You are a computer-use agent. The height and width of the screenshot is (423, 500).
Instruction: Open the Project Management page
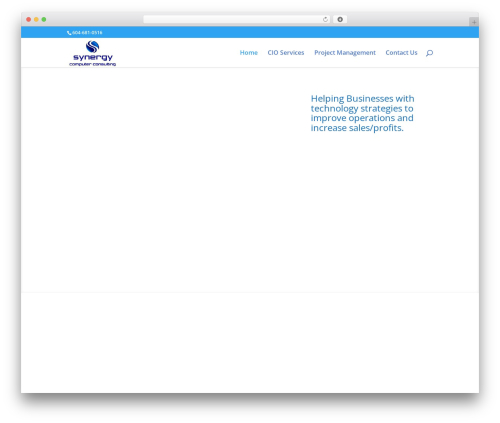click(345, 53)
